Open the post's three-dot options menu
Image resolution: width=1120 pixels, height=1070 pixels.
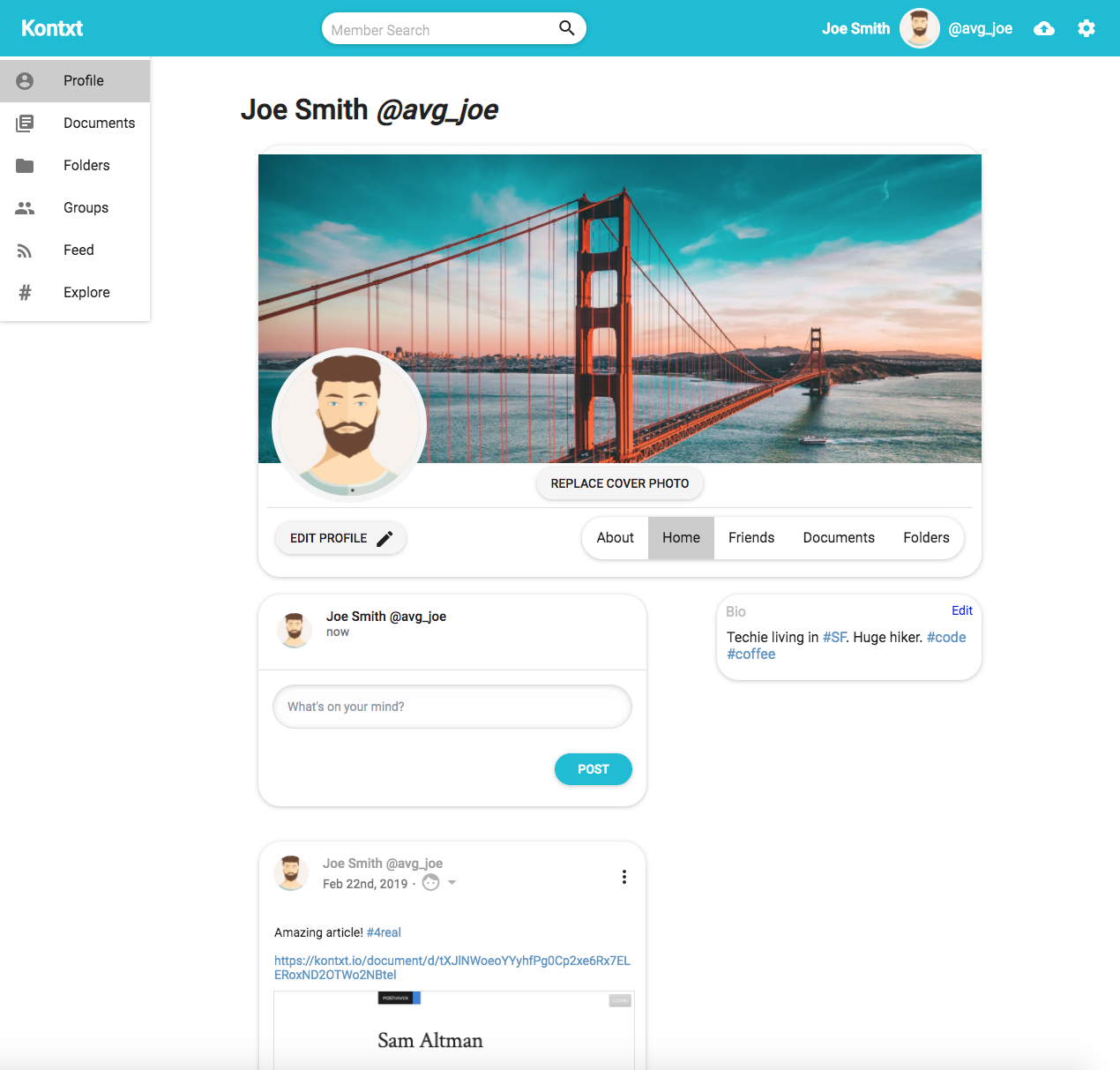click(x=624, y=877)
